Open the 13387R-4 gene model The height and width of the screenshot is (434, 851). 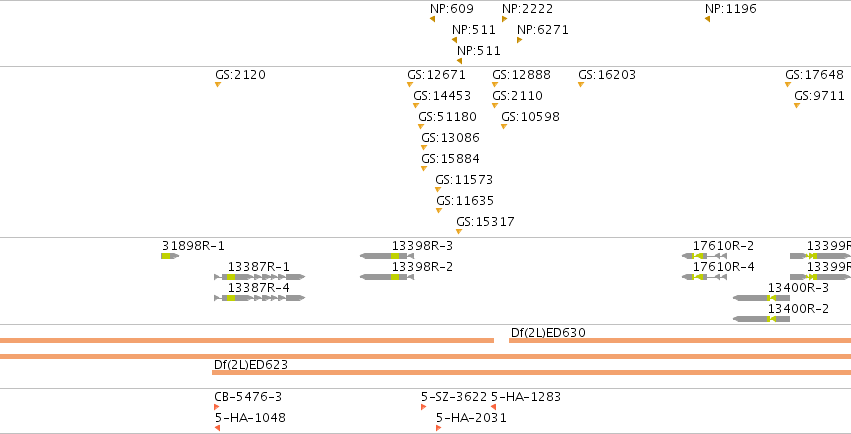pos(259,298)
